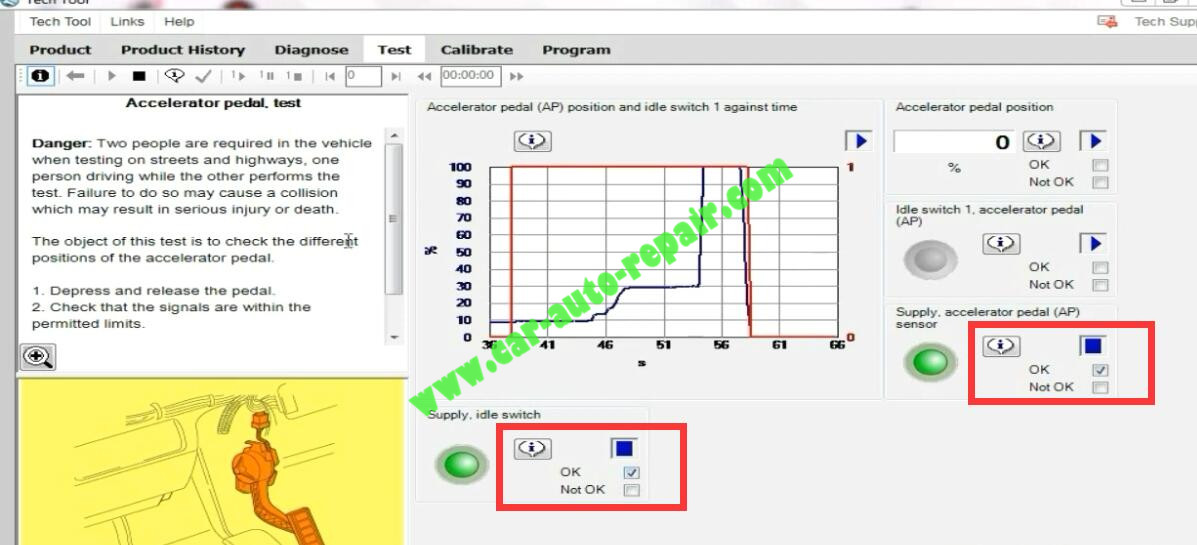Play the Idle switch 1 reading

[x=1093, y=244]
